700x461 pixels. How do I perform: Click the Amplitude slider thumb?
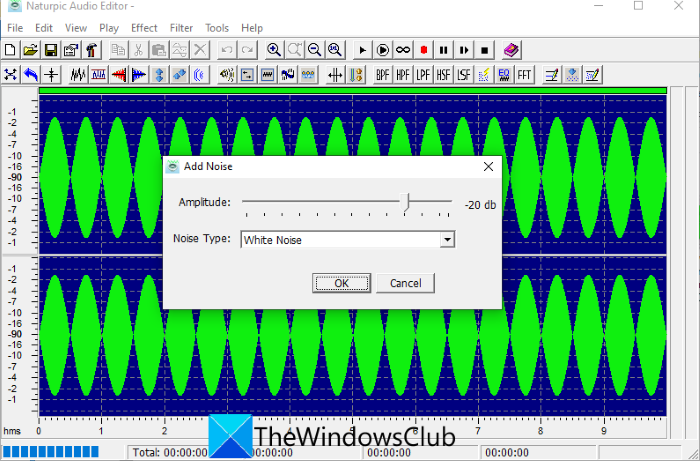(405, 202)
